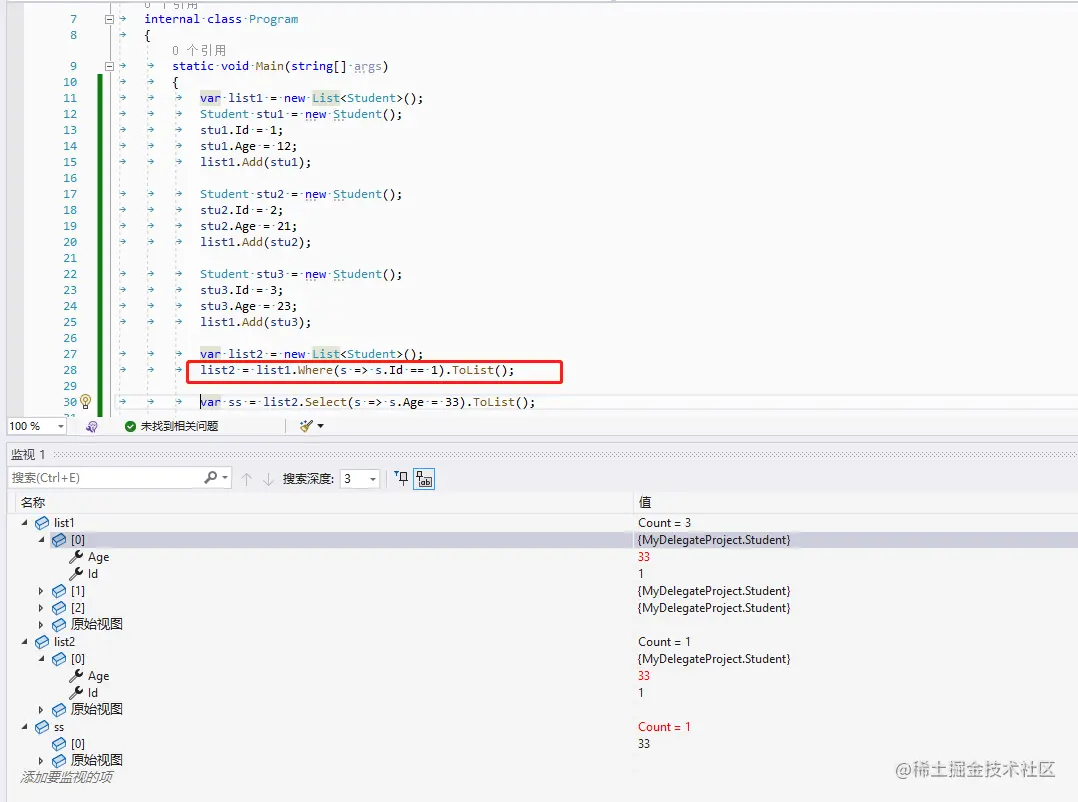Select the red Age value 33 under list1
The height and width of the screenshot is (802, 1078).
coord(644,557)
